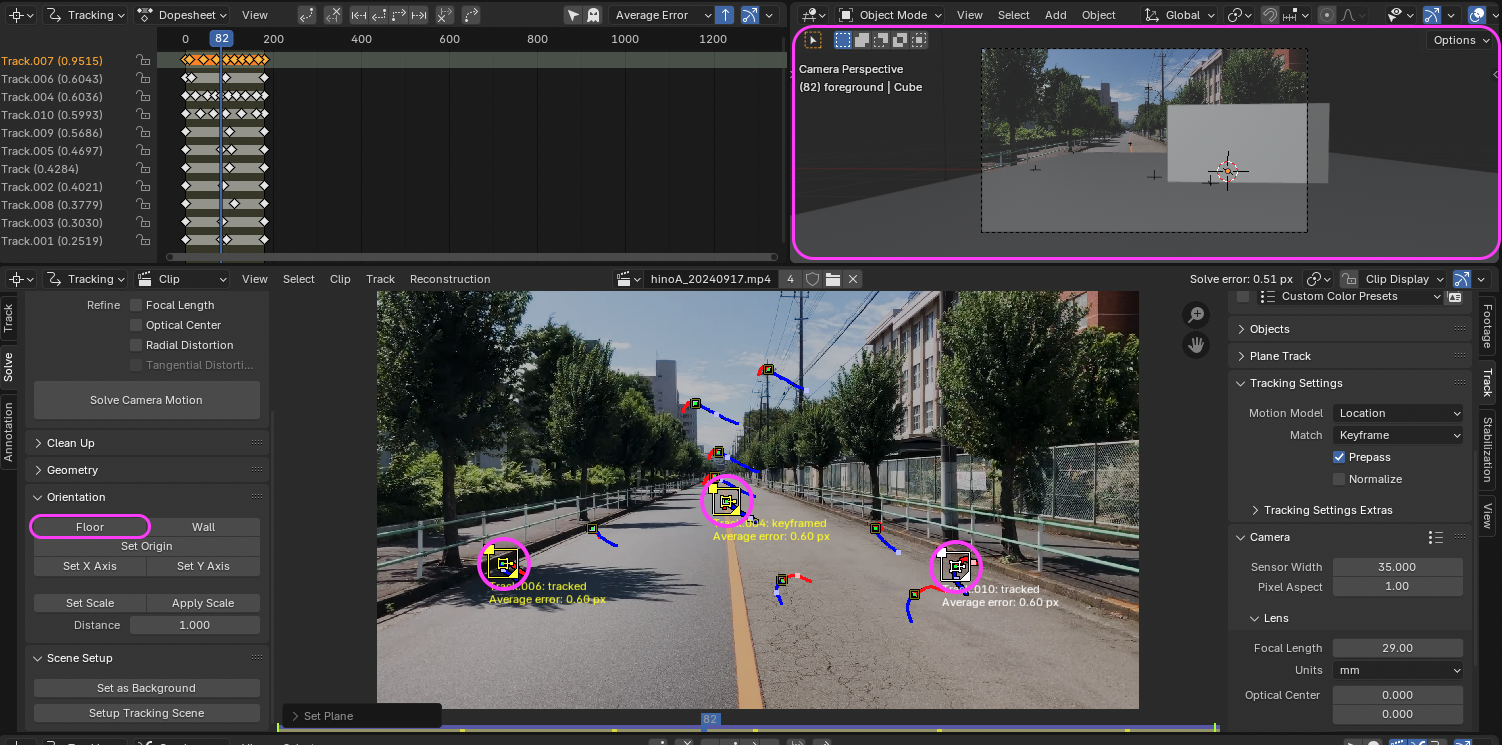This screenshot has height=745, width=1502.
Task: Tick the Radial Distortion checkbox
Action: pyautogui.click(x=136, y=345)
